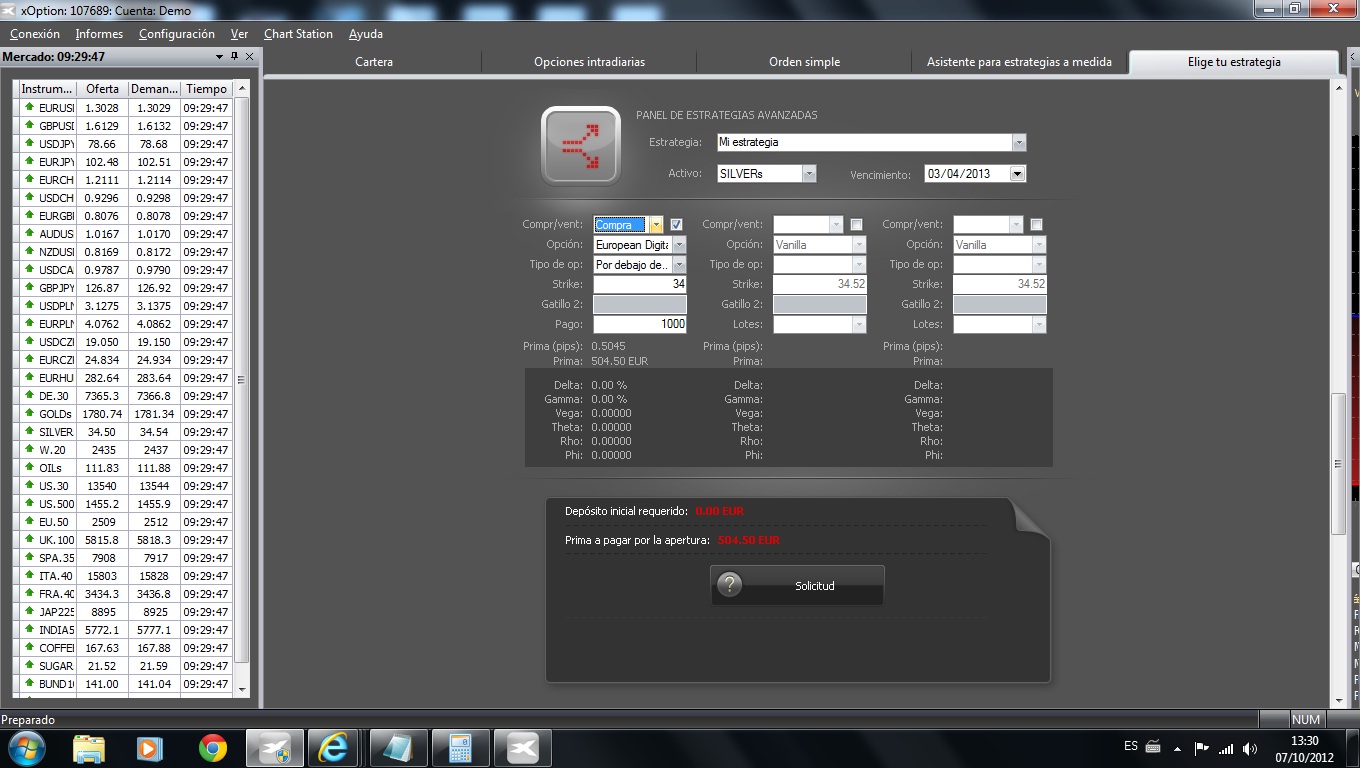1360x768 pixels.
Task: Sort by the Tiempo column header
Action: tap(206, 89)
